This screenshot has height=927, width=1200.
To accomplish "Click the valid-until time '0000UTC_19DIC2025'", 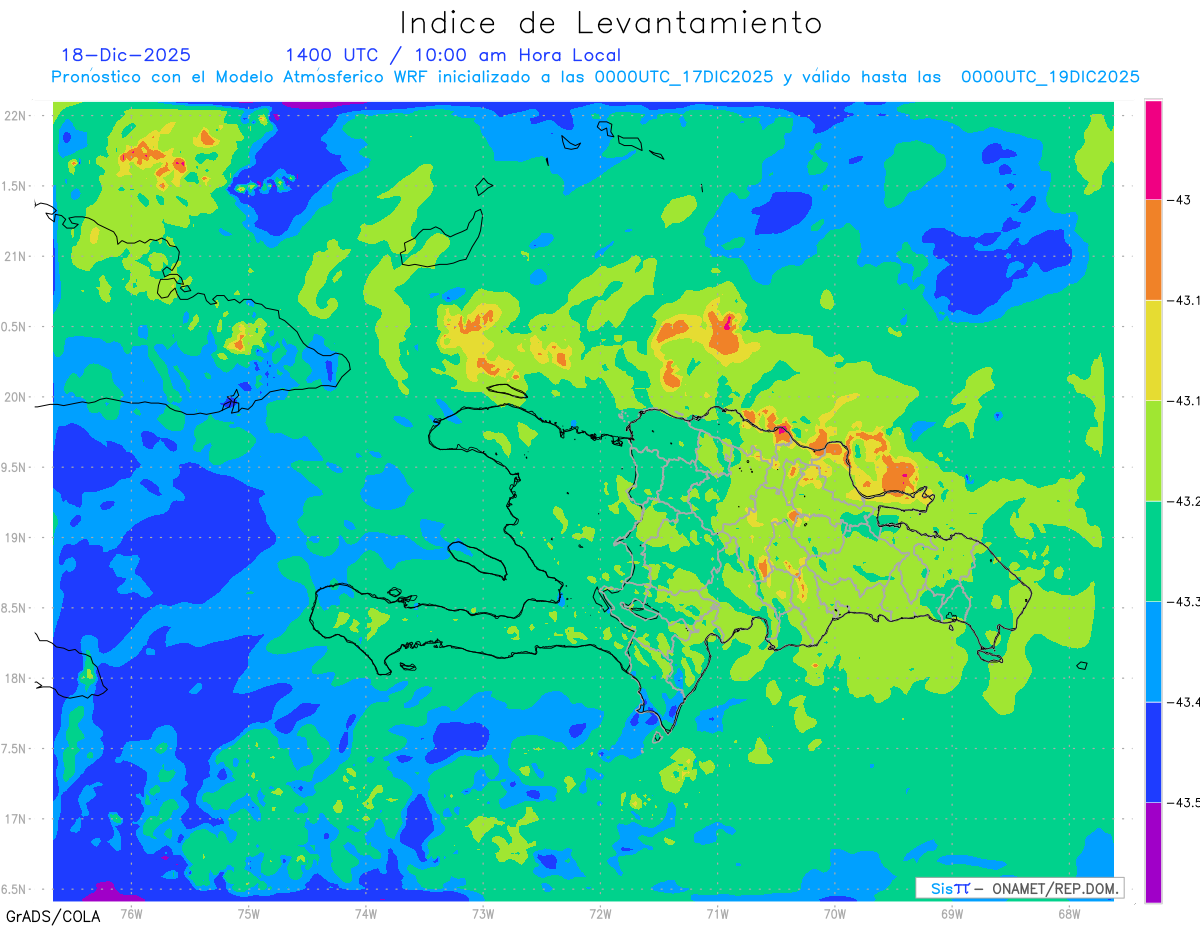I will pos(1051,77).
